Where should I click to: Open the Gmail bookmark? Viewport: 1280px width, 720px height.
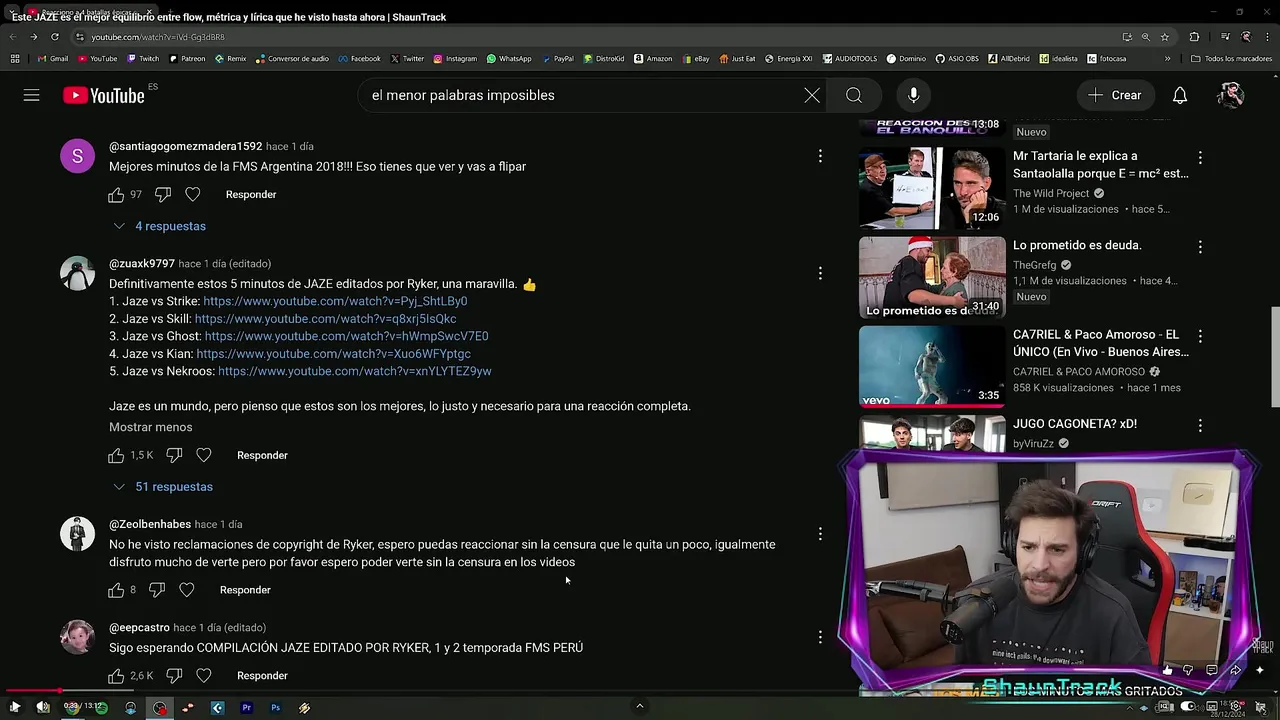[x=53, y=59]
